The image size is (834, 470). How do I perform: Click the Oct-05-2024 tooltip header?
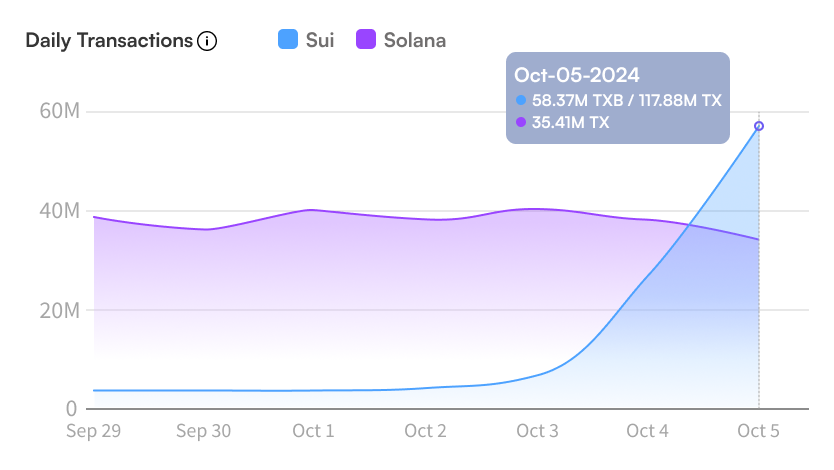[577, 75]
